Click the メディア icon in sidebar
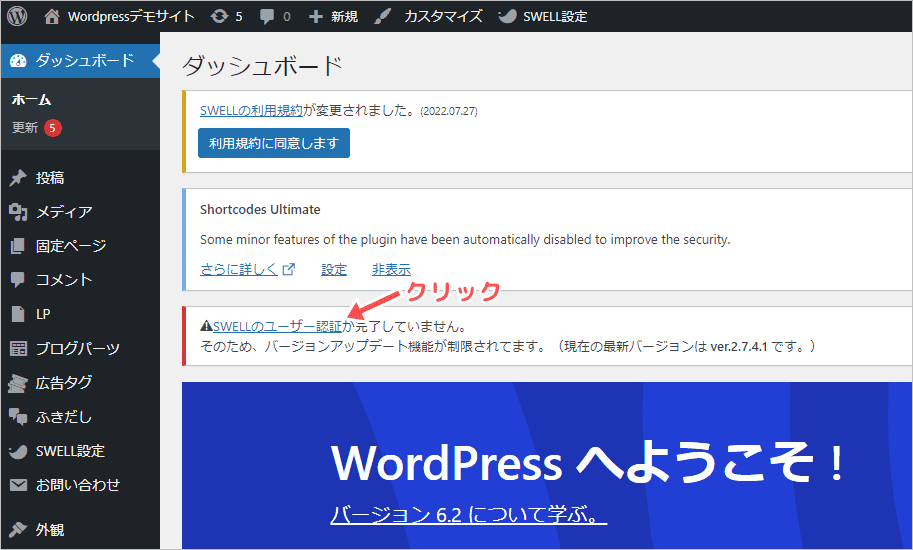 (18, 212)
